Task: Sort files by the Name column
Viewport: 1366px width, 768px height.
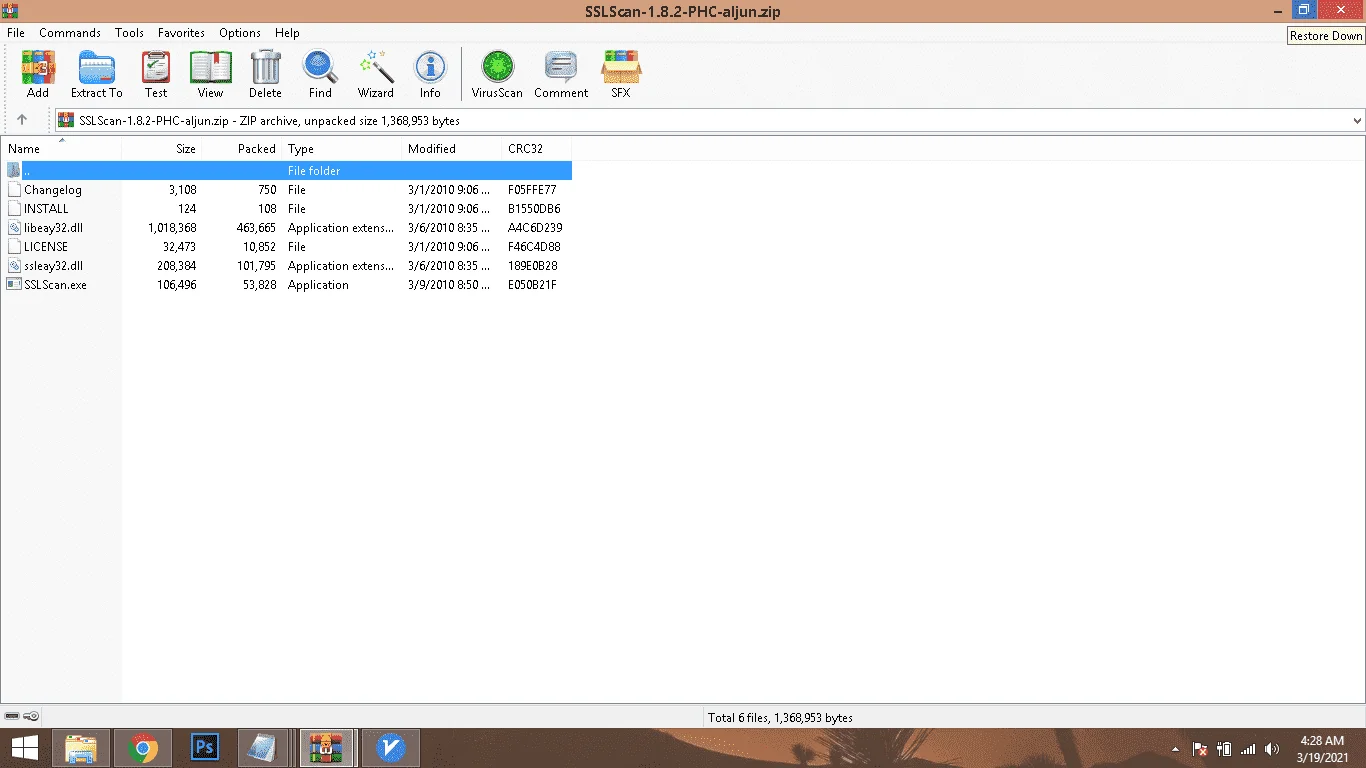Action: coord(61,149)
